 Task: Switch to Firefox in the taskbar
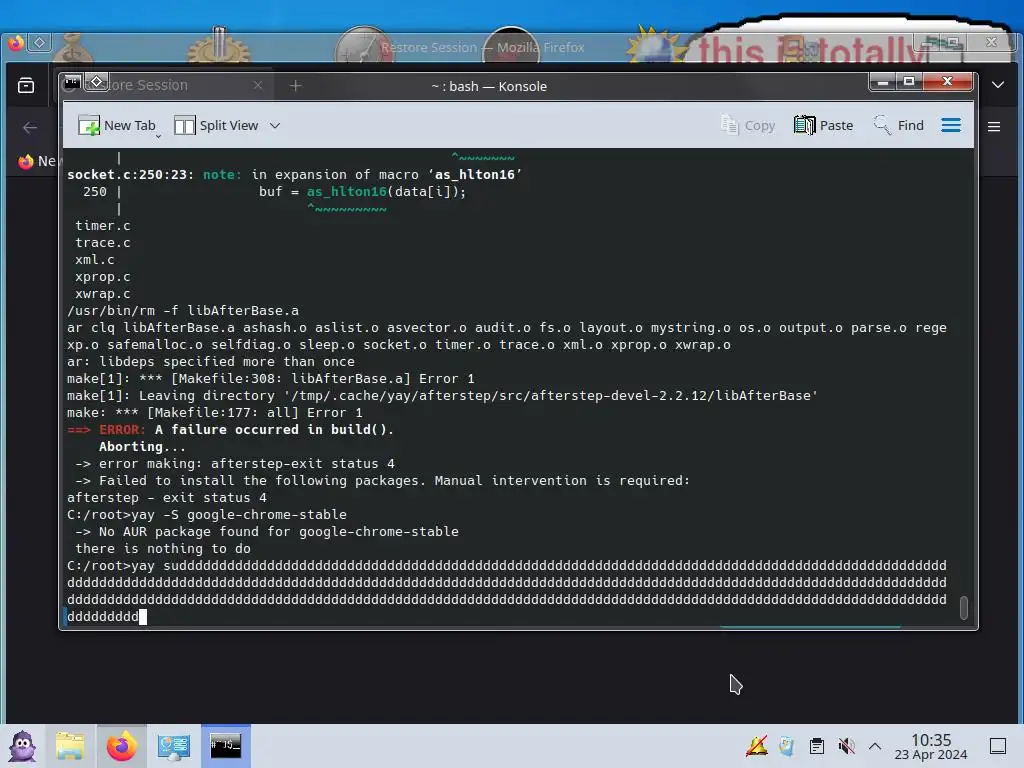(x=121, y=746)
